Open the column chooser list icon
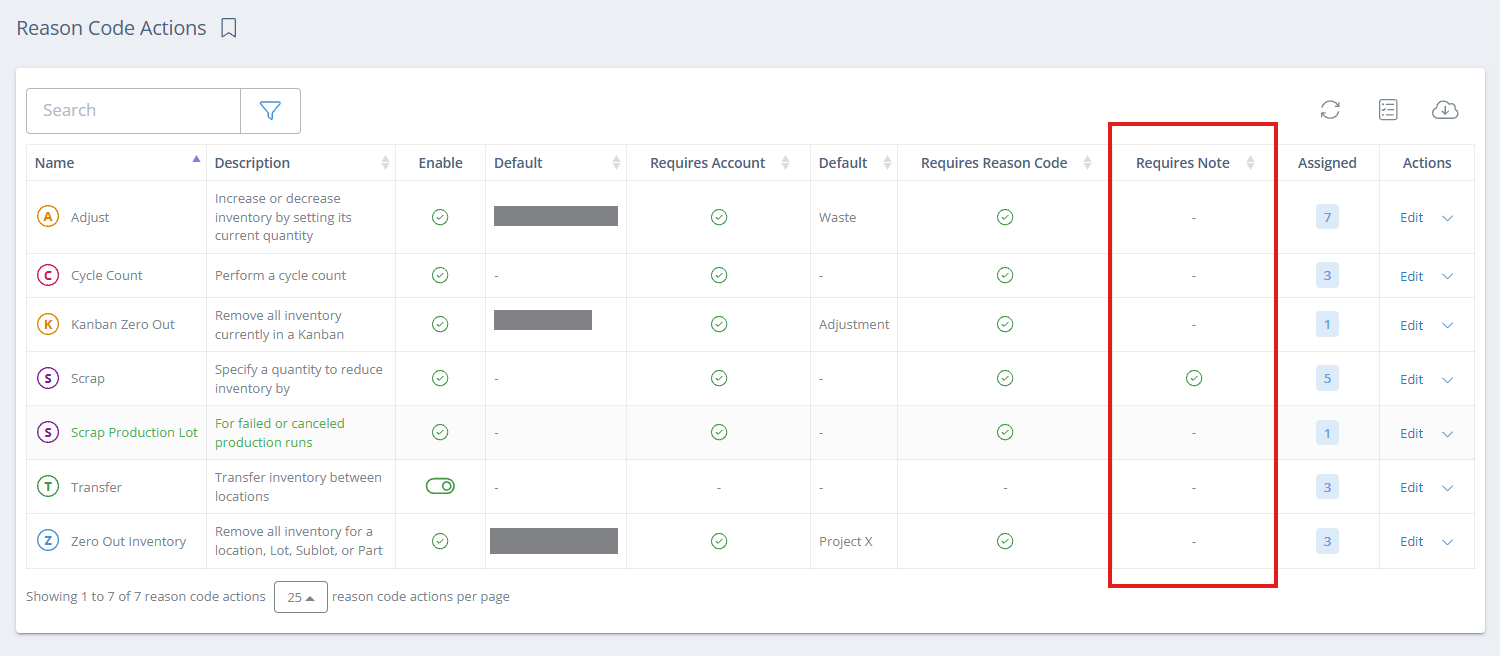Screen dimensions: 1500x656 pyautogui.click(x=1388, y=110)
